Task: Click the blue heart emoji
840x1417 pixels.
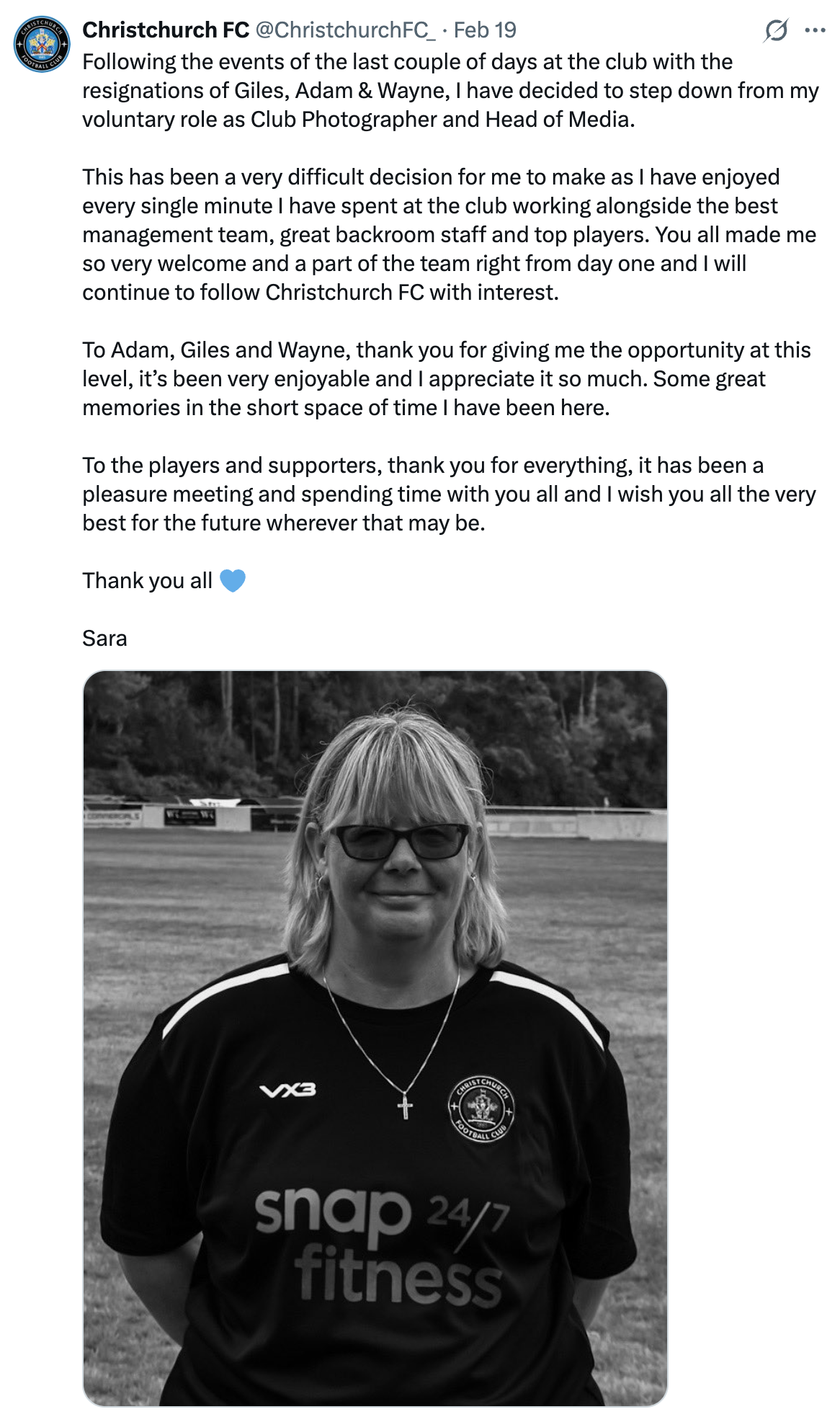Action: [x=233, y=580]
